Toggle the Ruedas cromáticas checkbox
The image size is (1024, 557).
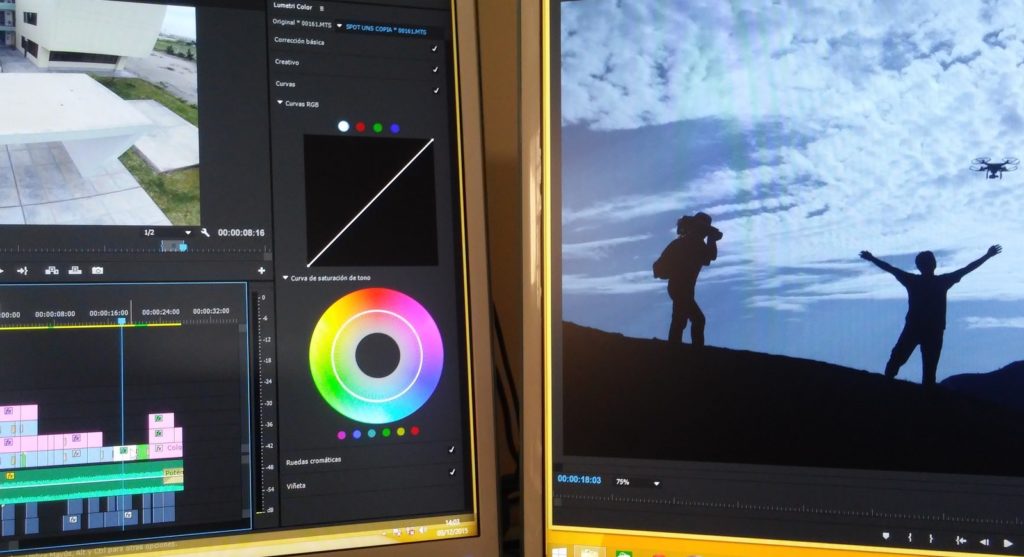[x=451, y=449]
